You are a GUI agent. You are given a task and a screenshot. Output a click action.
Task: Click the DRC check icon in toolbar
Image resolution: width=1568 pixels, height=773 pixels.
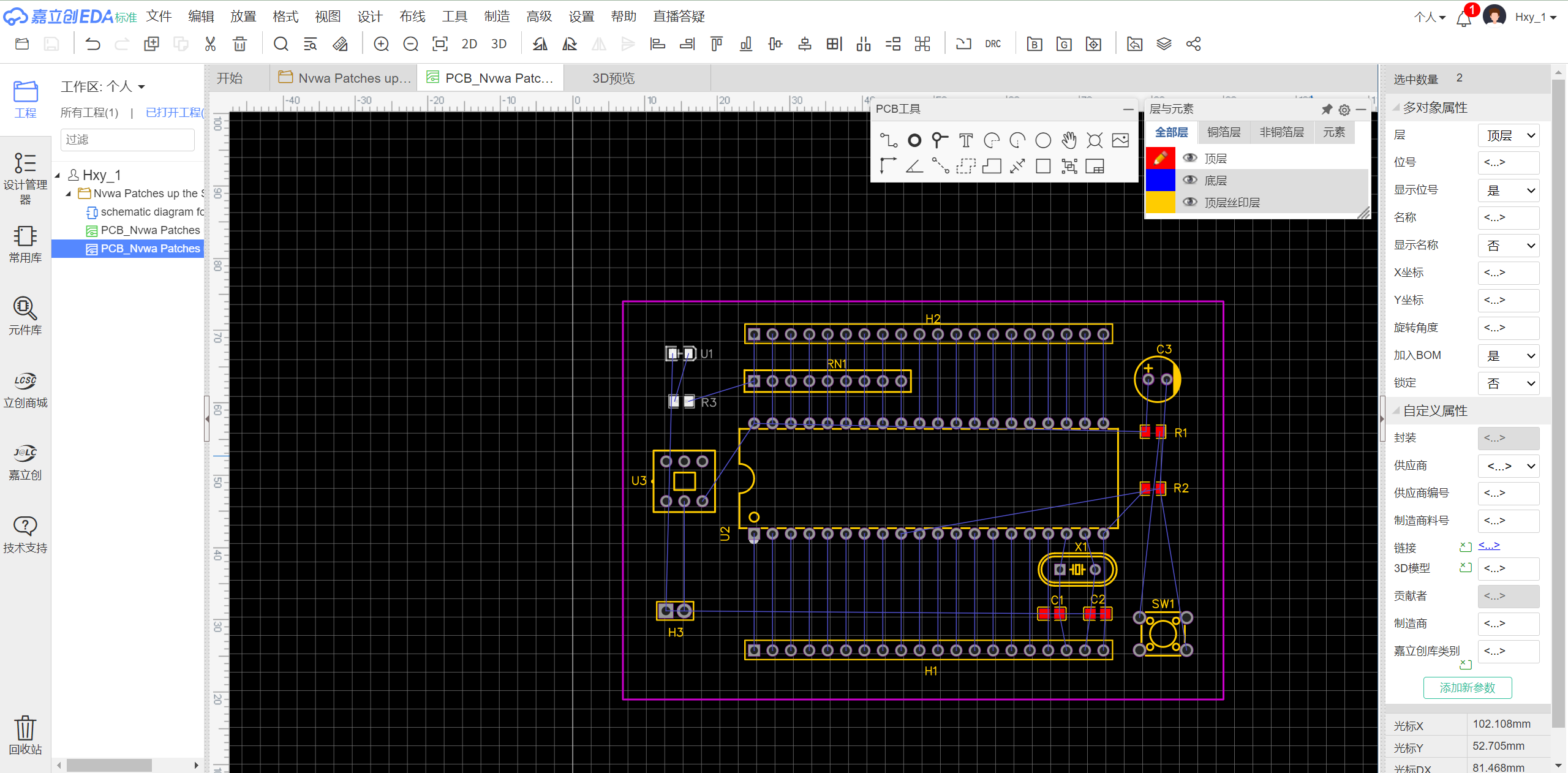[x=993, y=44]
